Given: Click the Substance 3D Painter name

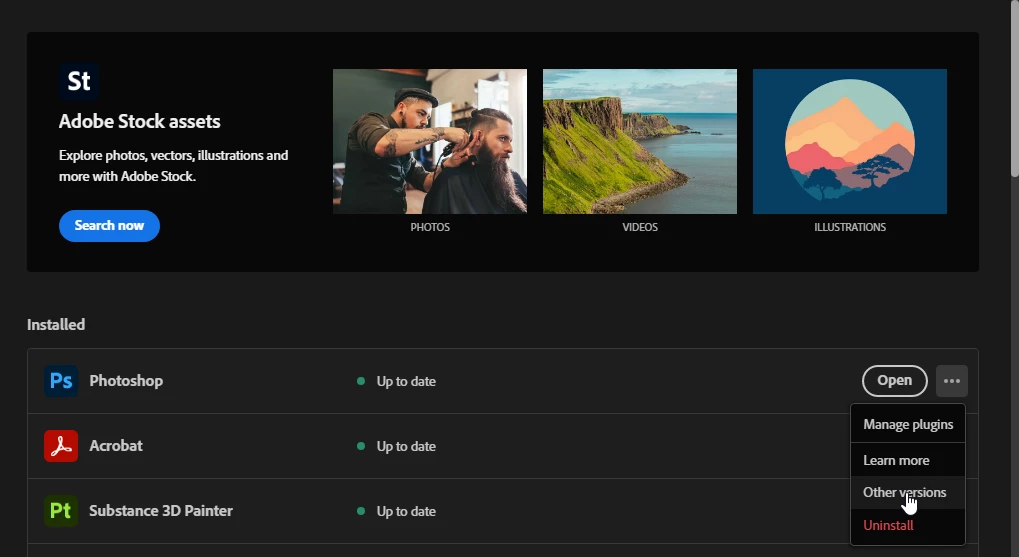Looking at the screenshot, I should (x=161, y=511).
